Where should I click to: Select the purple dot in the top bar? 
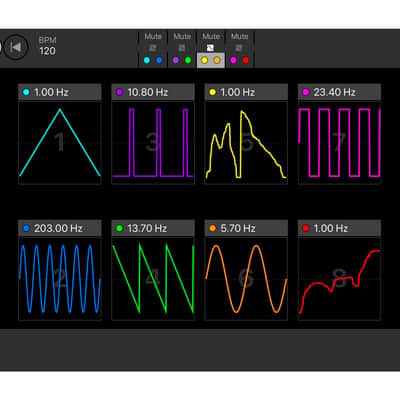coord(176,60)
